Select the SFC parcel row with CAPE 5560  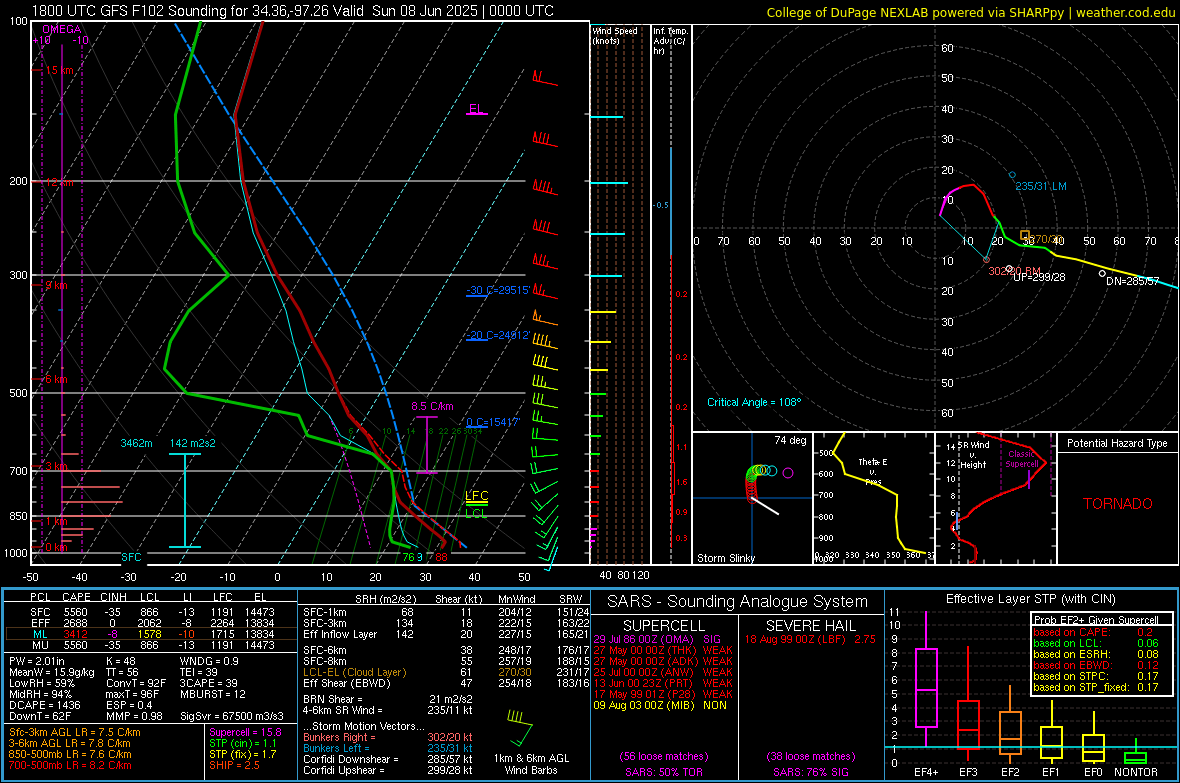[x=151, y=612]
